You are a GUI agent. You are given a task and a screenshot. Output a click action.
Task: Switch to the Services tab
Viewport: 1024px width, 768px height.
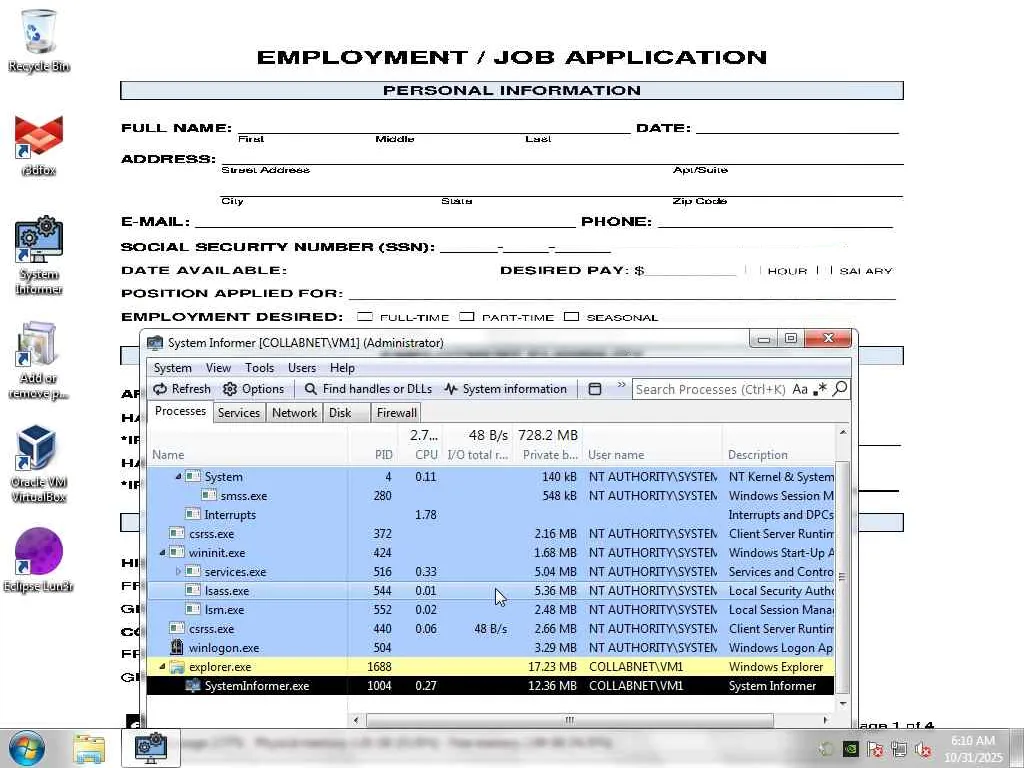pos(238,413)
